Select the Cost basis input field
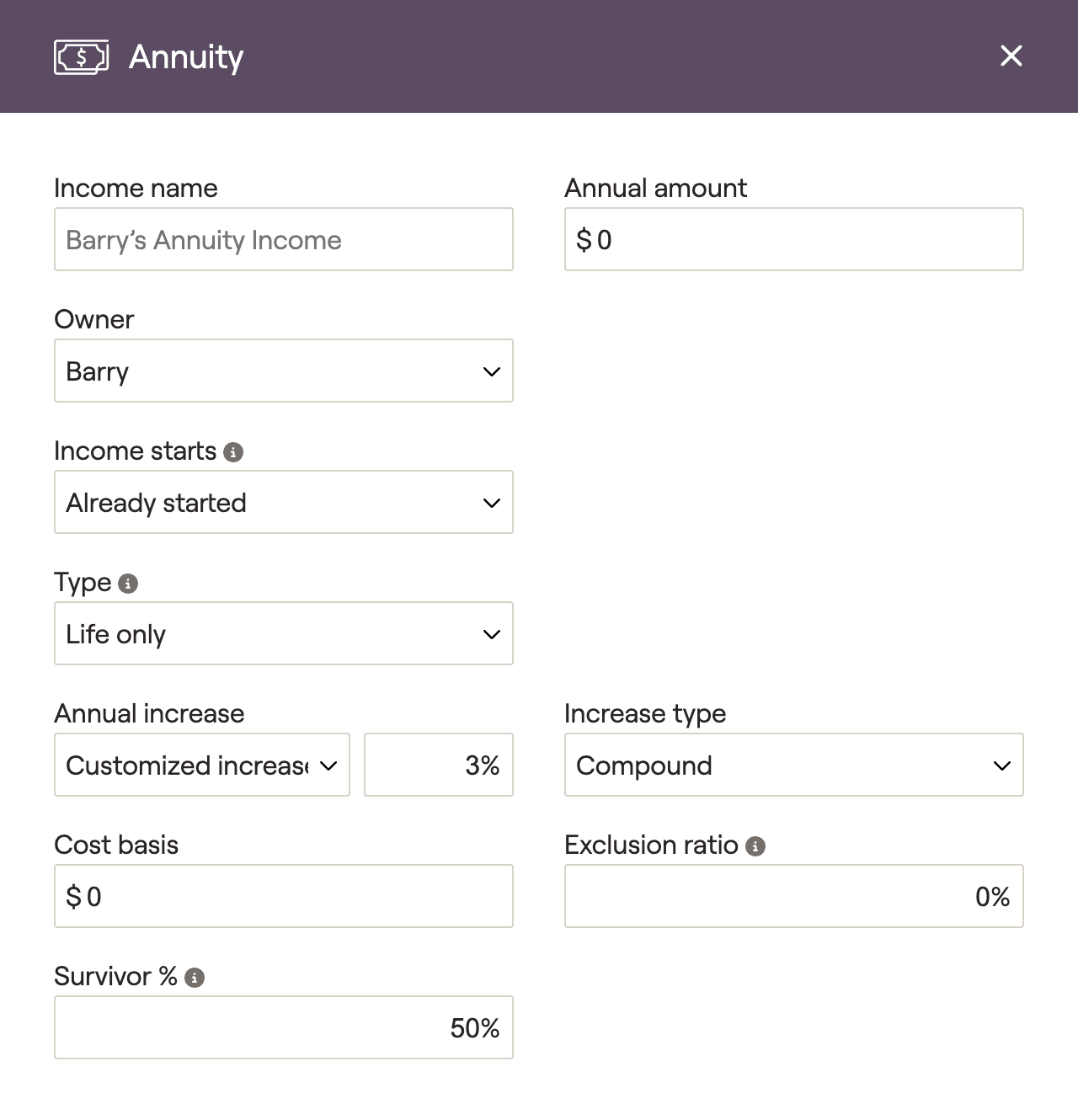The height and width of the screenshot is (1120, 1078). pyautogui.click(x=284, y=896)
